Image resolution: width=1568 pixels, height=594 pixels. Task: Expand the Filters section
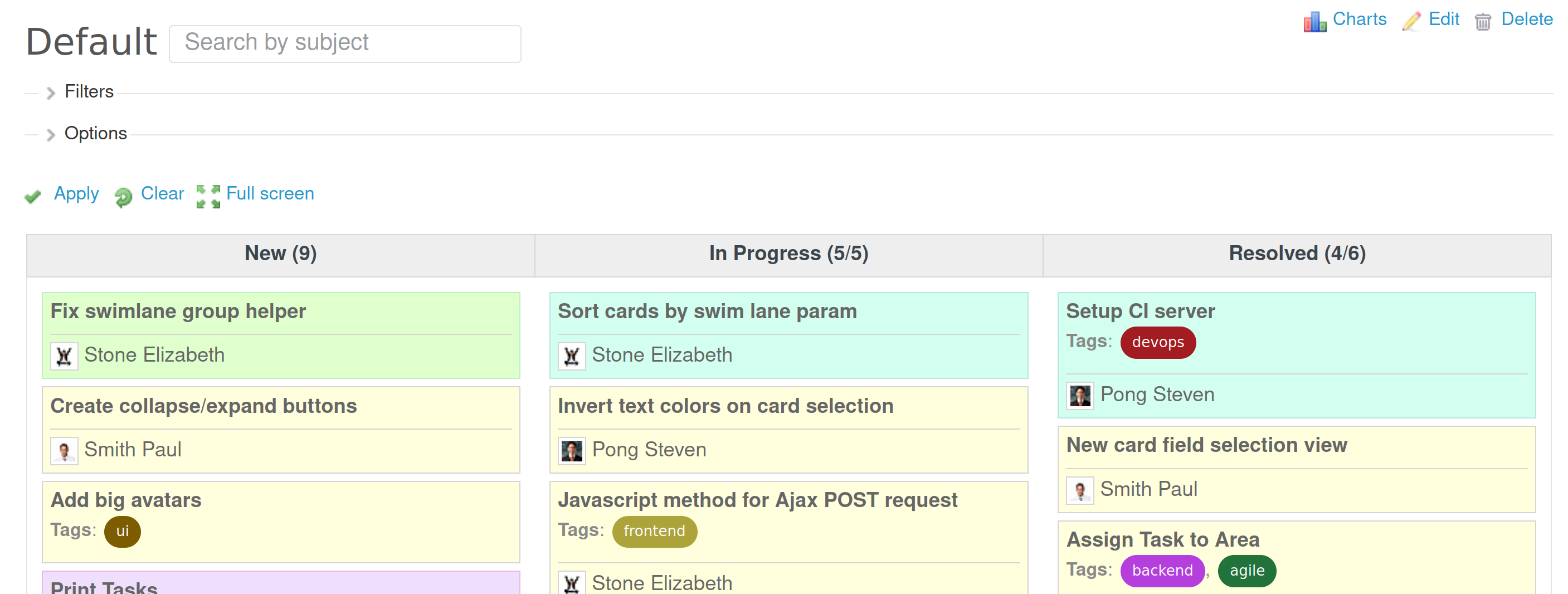(x=90, y=91)
